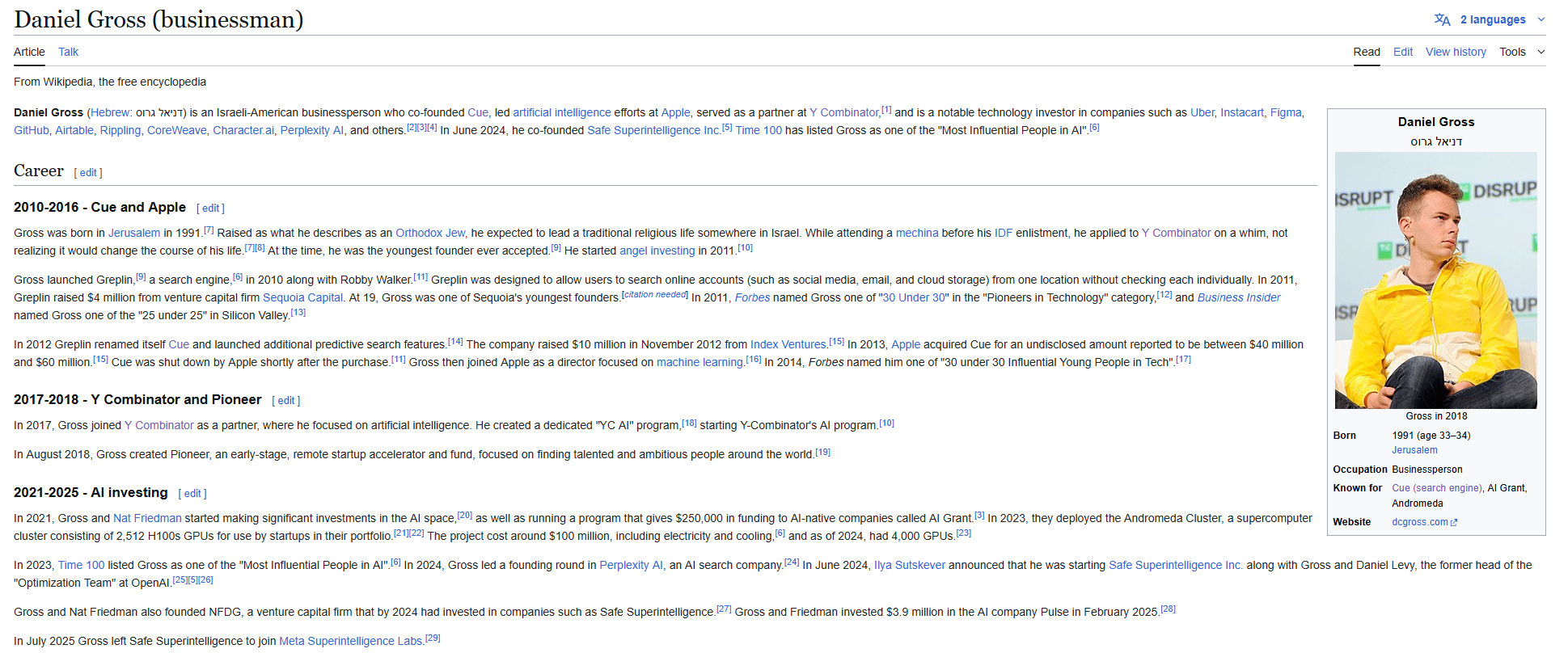Open the Edit tab at top right
The image size is (1568, 653).
click(1403, 52)
